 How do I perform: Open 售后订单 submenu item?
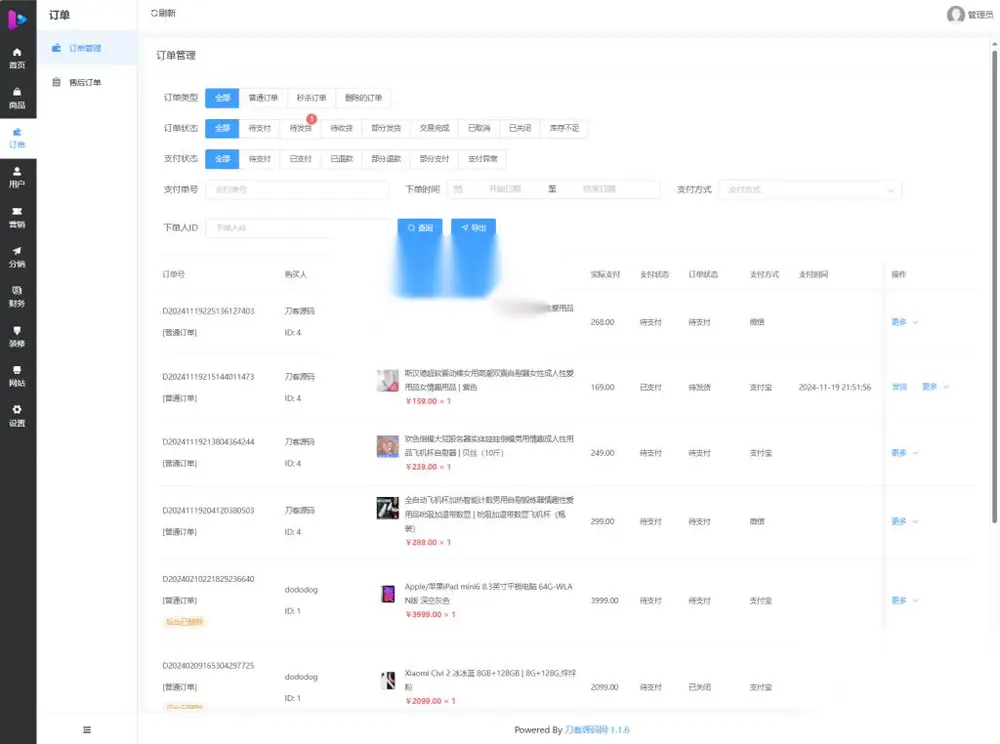point(85,82)
